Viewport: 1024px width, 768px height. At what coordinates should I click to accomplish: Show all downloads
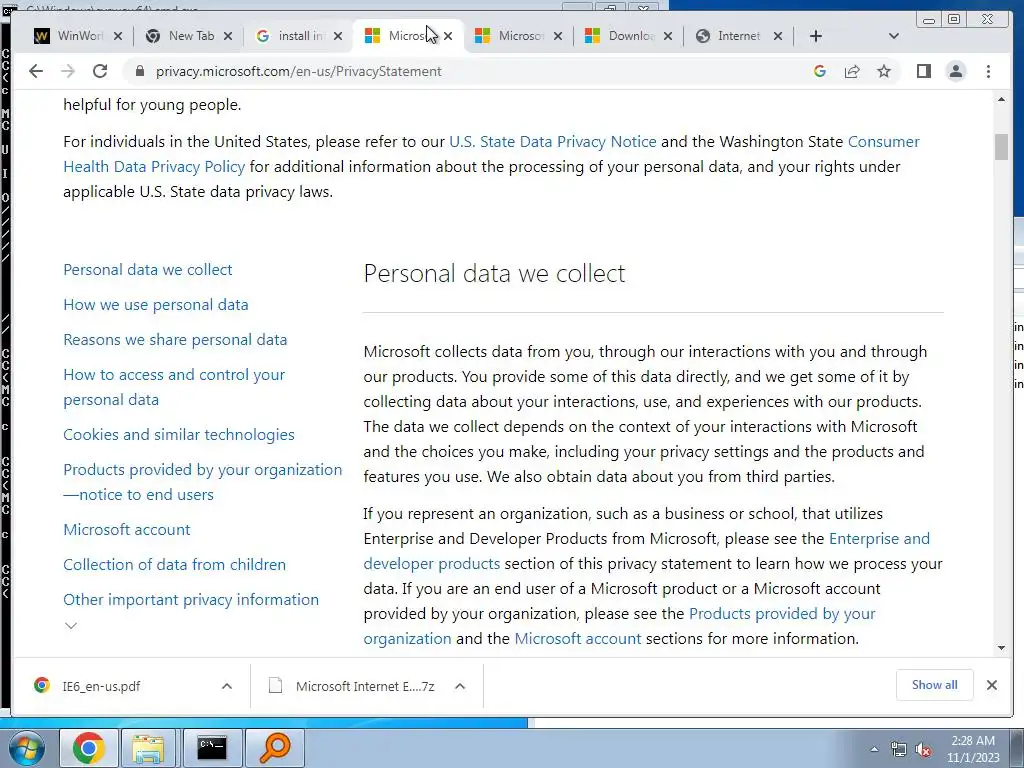click(935, 685)
